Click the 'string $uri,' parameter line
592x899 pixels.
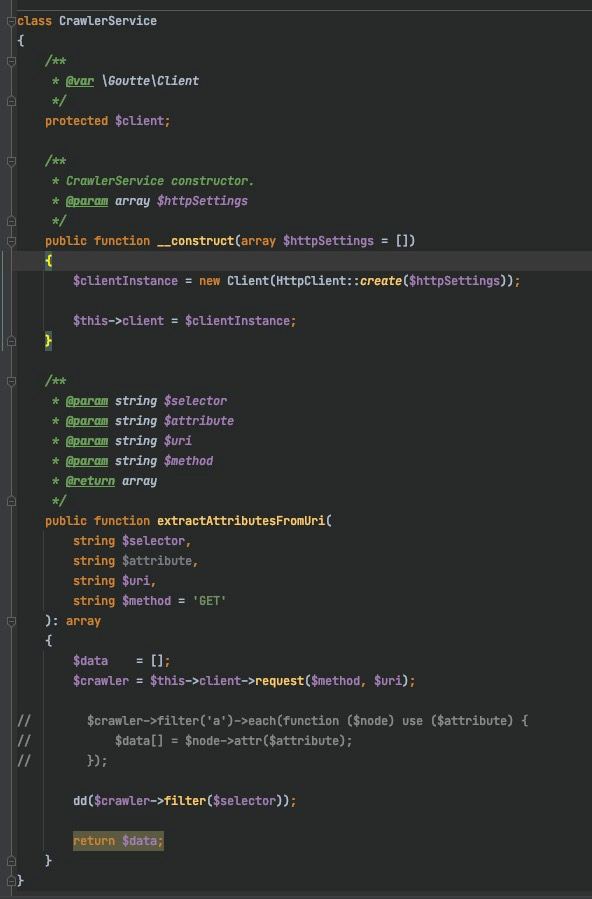115,581
